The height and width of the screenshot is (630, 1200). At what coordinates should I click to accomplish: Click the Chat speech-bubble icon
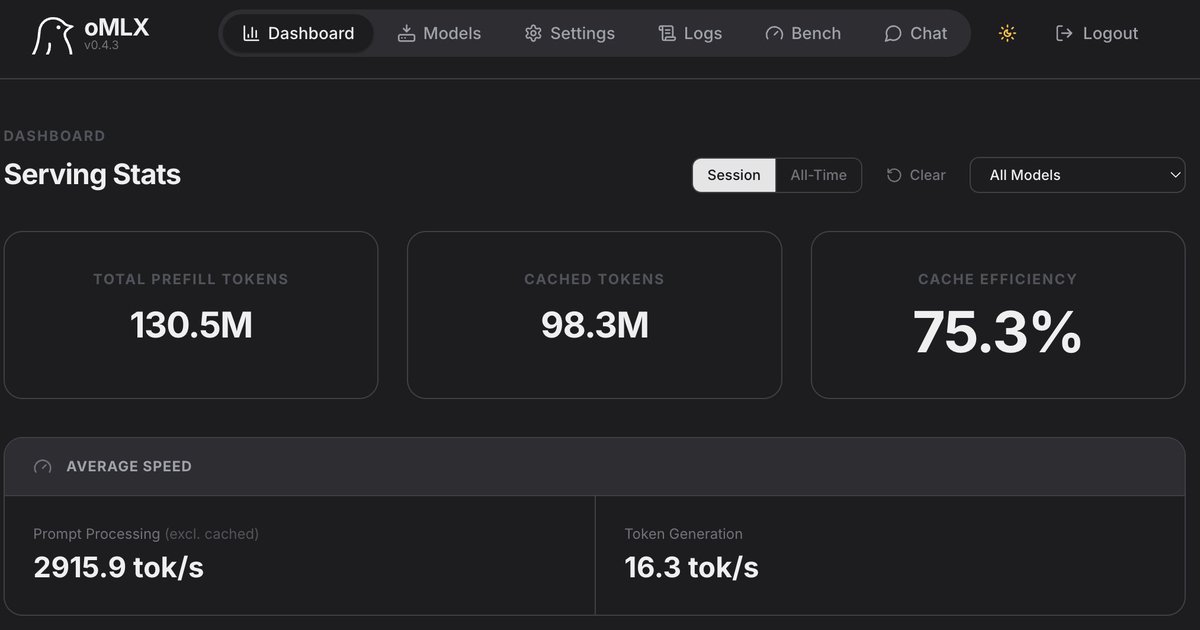click(x=893, y=33)
